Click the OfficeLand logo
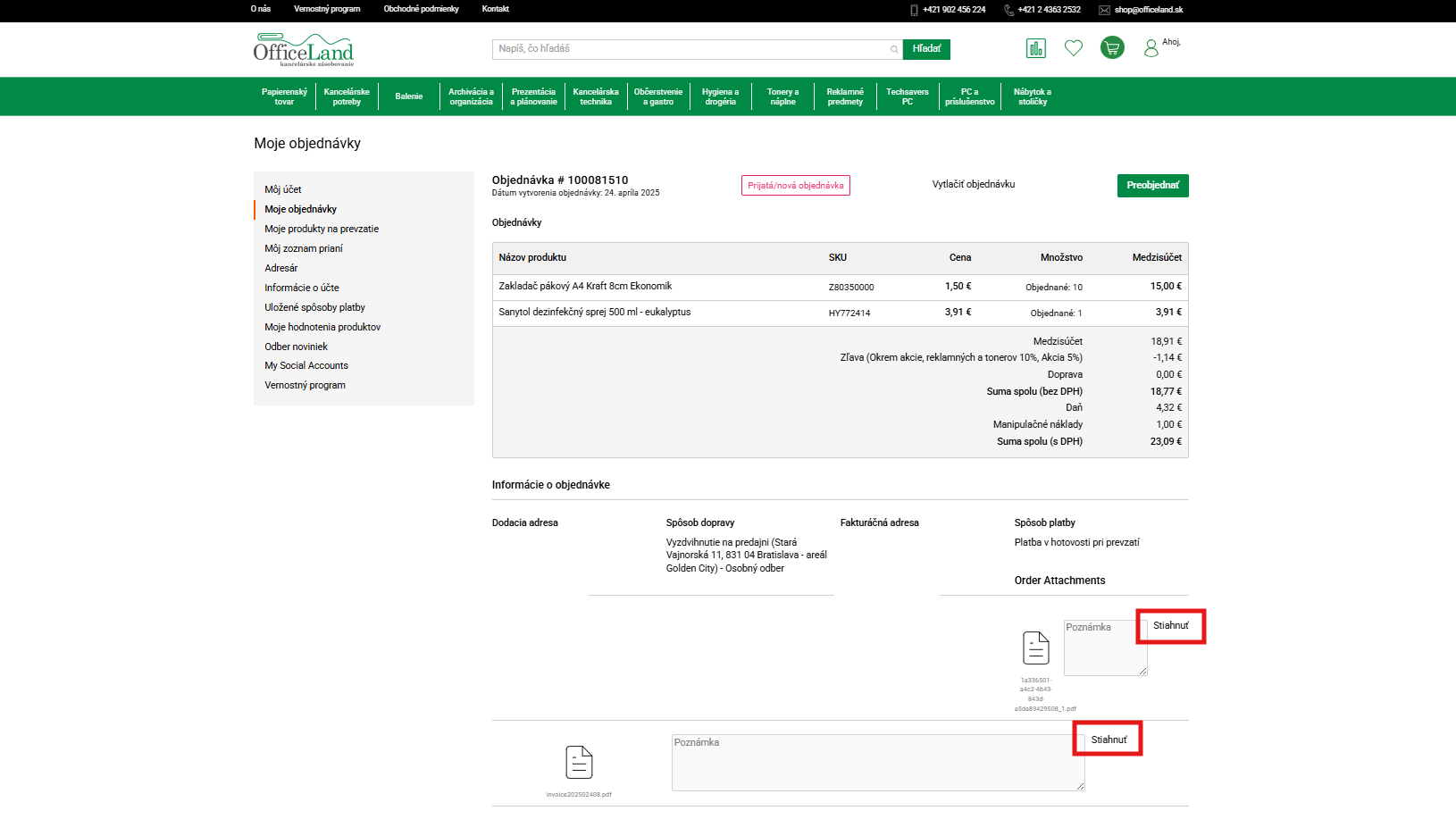 coord(304,50)
